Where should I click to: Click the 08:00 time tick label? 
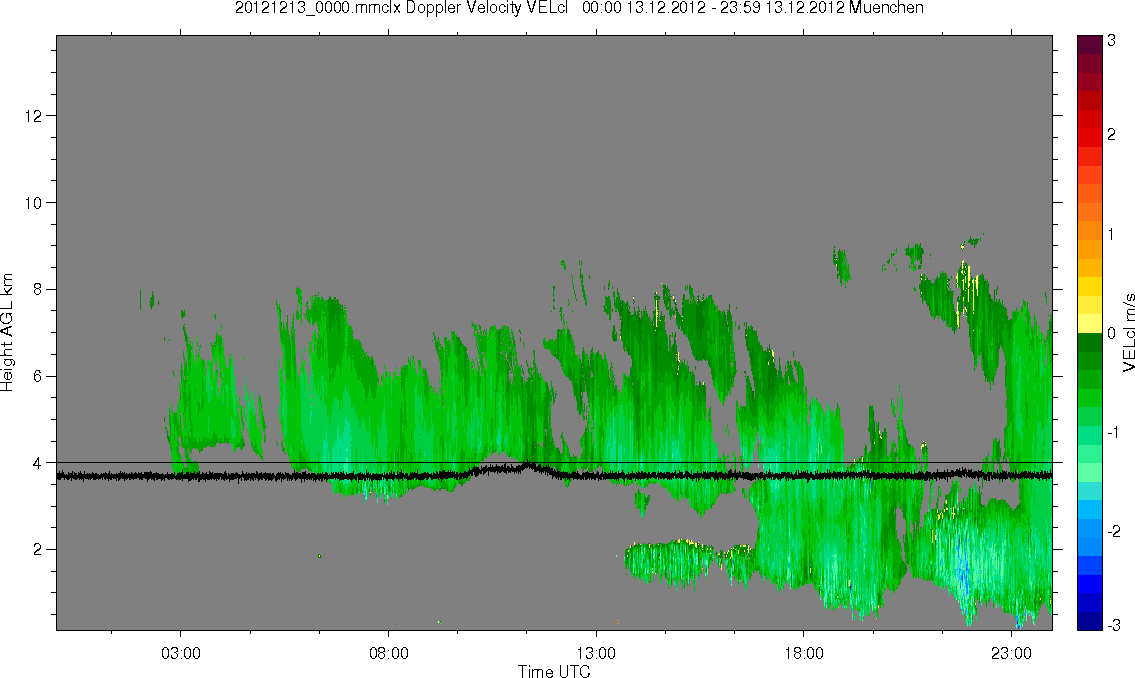click(389, 653)
